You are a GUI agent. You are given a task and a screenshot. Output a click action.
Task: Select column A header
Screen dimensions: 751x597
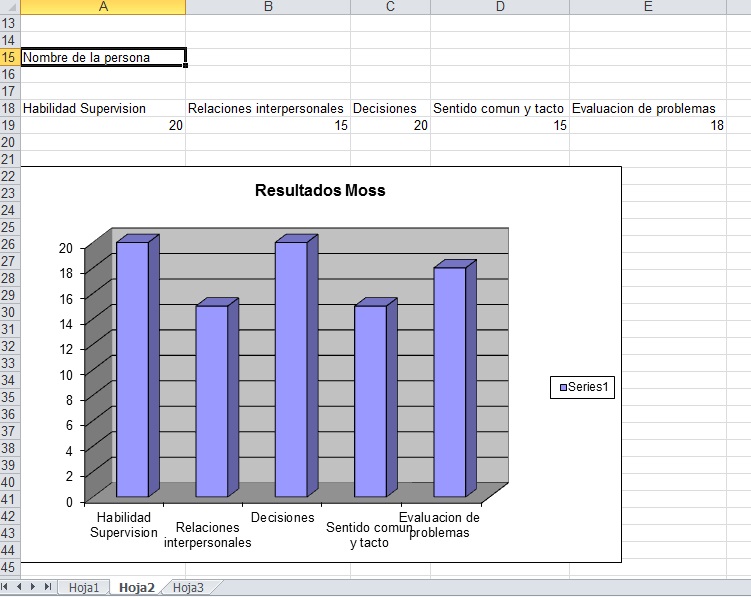[x=103, y=7]
